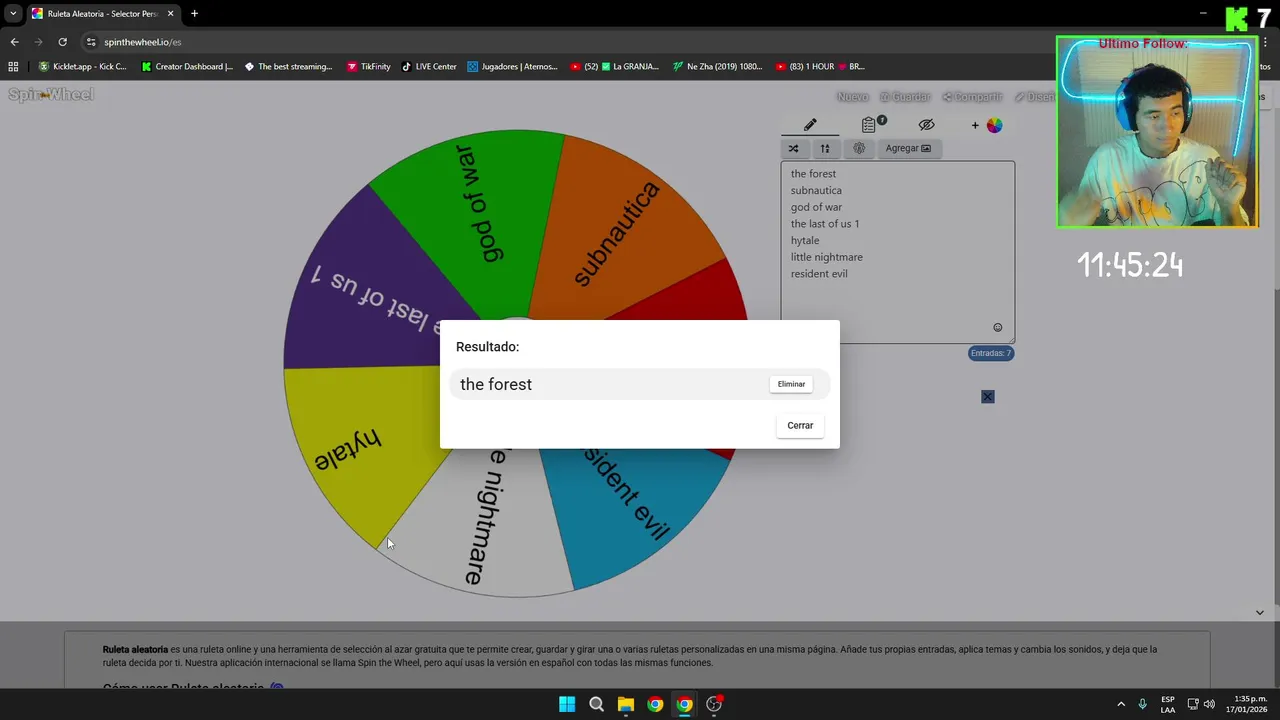The width and height of the screenshot is (1280, 720).
Task: Click the Spin Wheel site logo
Action: [51, 95]
